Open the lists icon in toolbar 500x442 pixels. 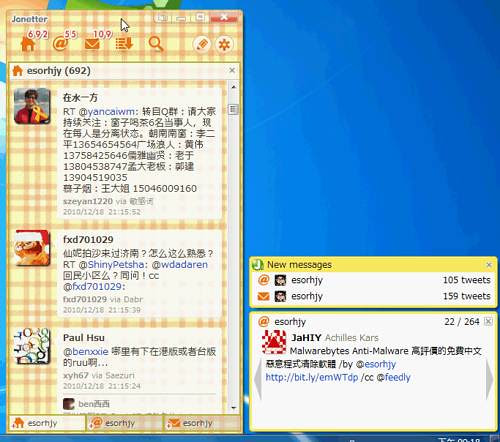point(124,44)
